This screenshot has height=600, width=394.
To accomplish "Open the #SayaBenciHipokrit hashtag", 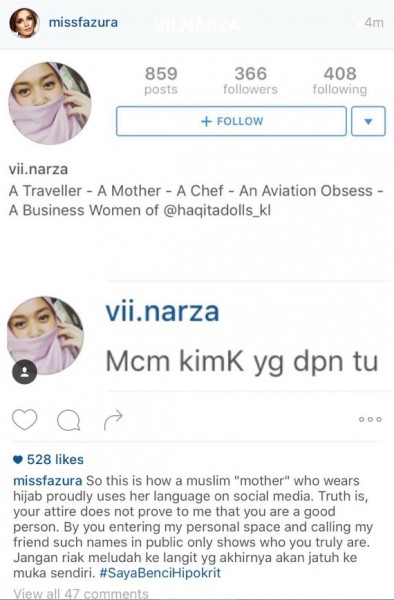I will click(x=160, y=573).
